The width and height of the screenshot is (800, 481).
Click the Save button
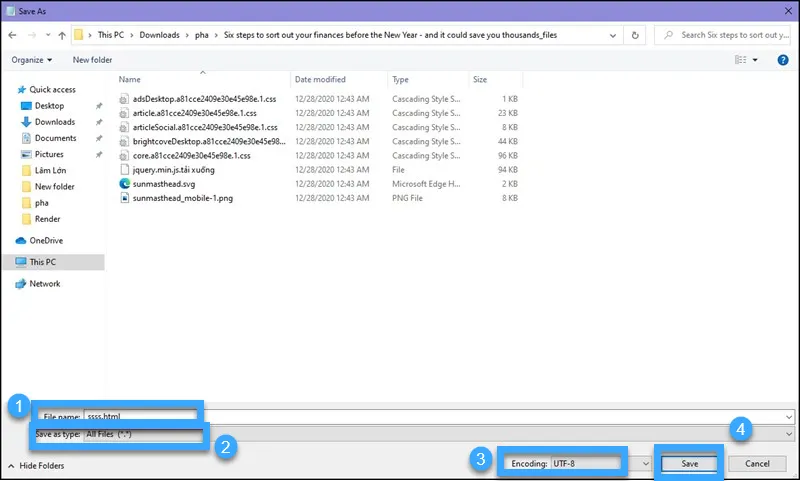click(x=689, y=464)
